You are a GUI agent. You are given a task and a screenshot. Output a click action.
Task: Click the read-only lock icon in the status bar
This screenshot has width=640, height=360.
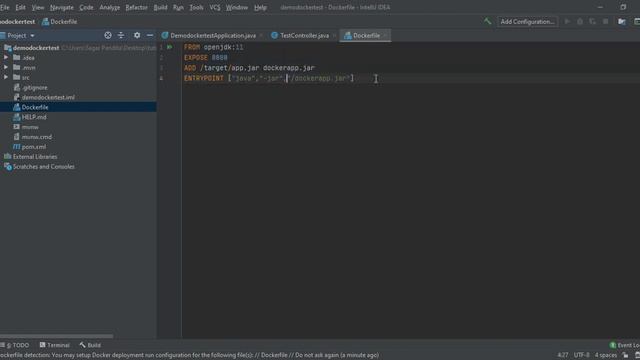coord(625,355)
